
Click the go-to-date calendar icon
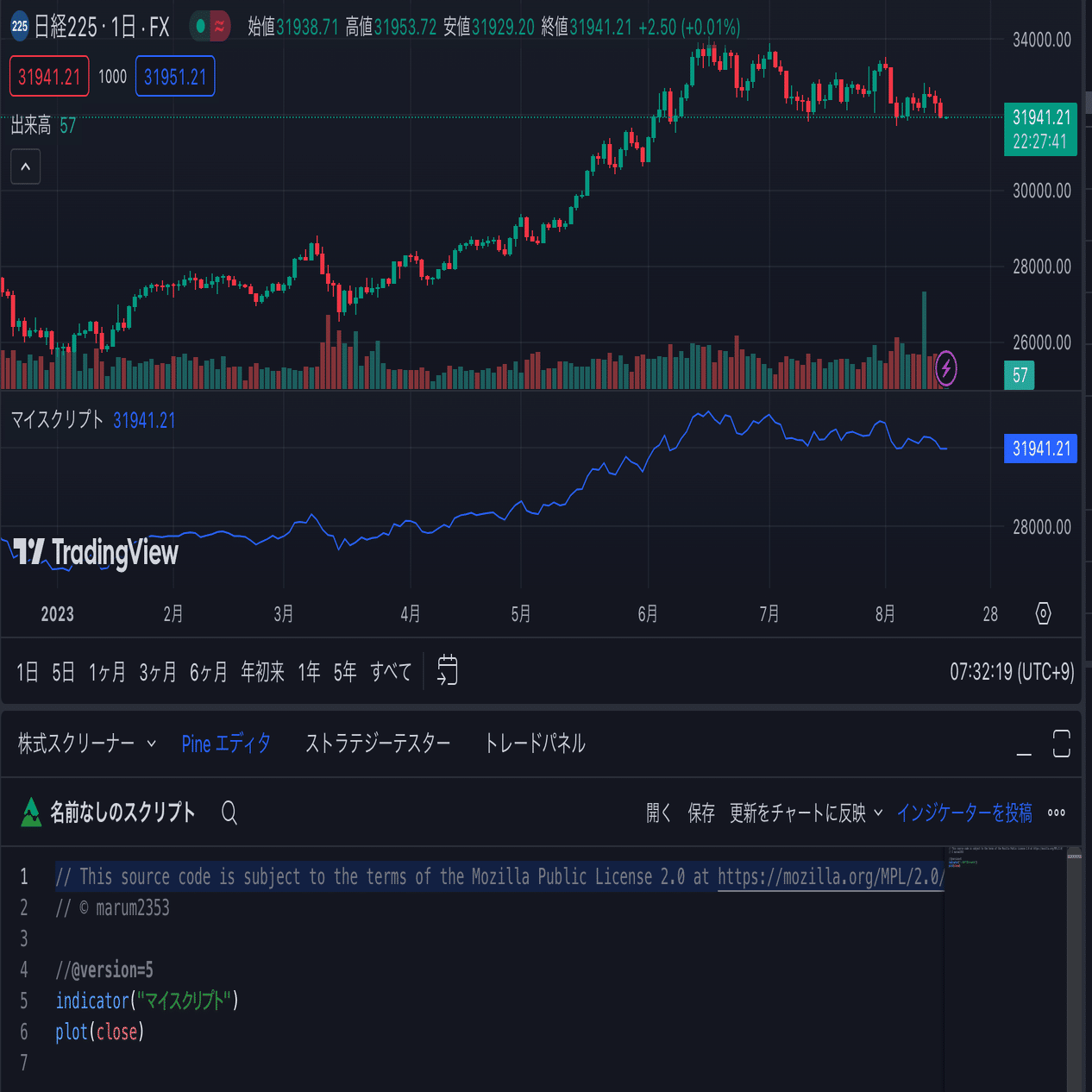447,671
